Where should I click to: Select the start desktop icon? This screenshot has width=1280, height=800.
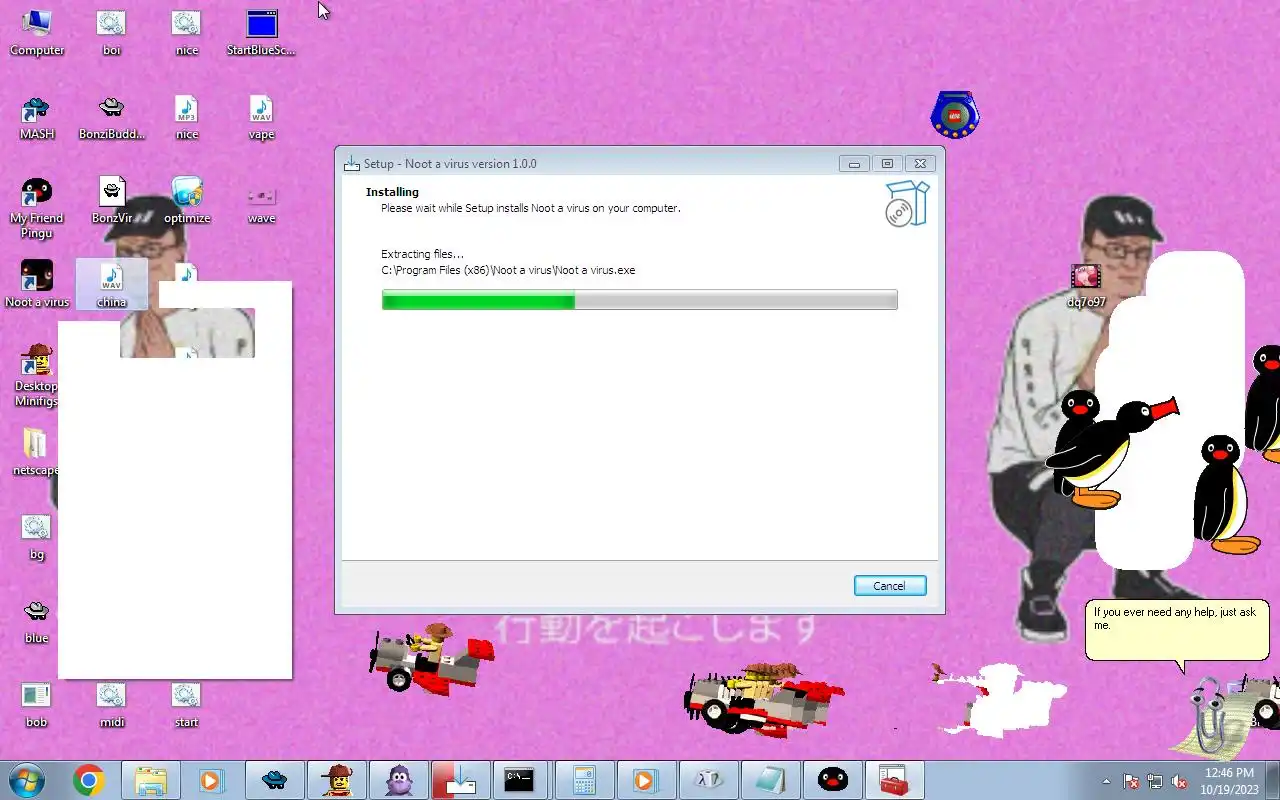click(x=187, y=705)
